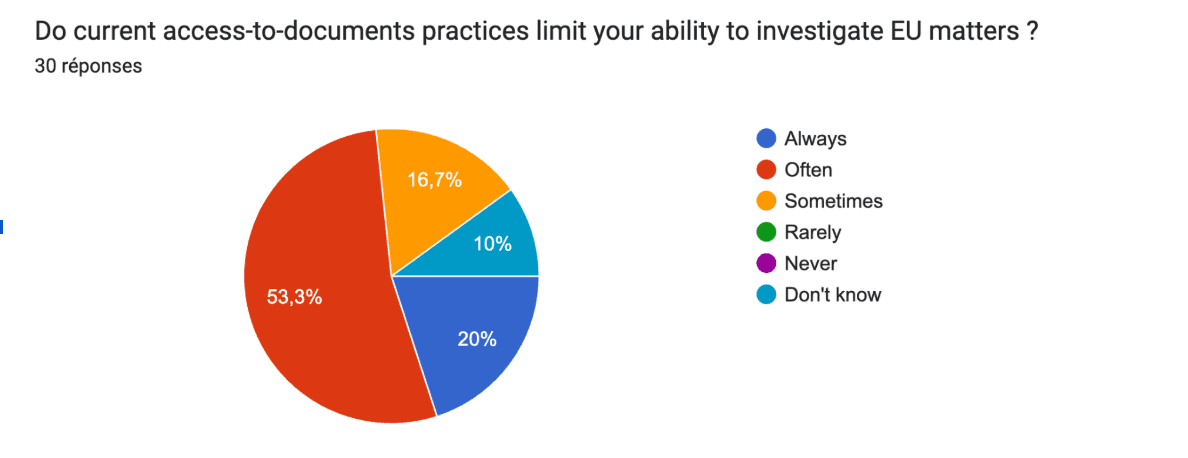The height and width of the screenshot is (458, 1188).
Task: Click the green Rarely legend dot
Action: [767, 232]
